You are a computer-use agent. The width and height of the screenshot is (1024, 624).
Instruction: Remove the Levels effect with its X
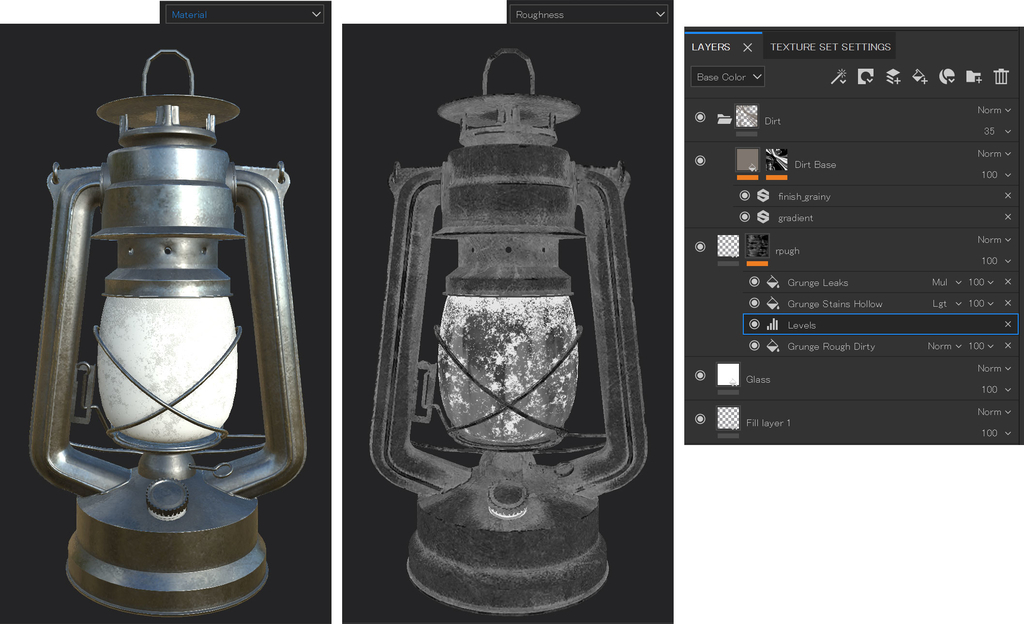pyautogui.click(x=1008, y=324)
